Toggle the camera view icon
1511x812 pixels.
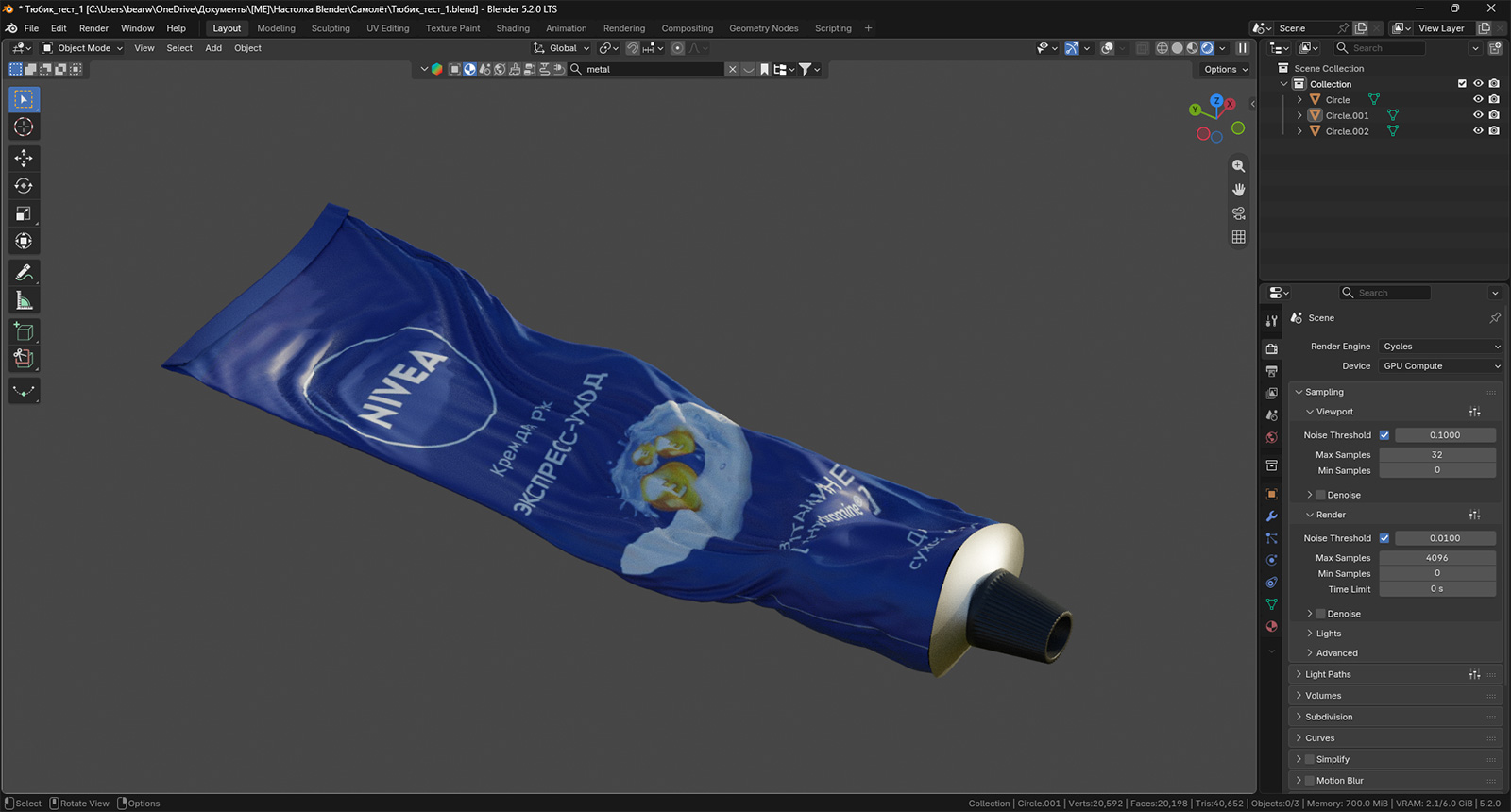tap(1238, 213)
